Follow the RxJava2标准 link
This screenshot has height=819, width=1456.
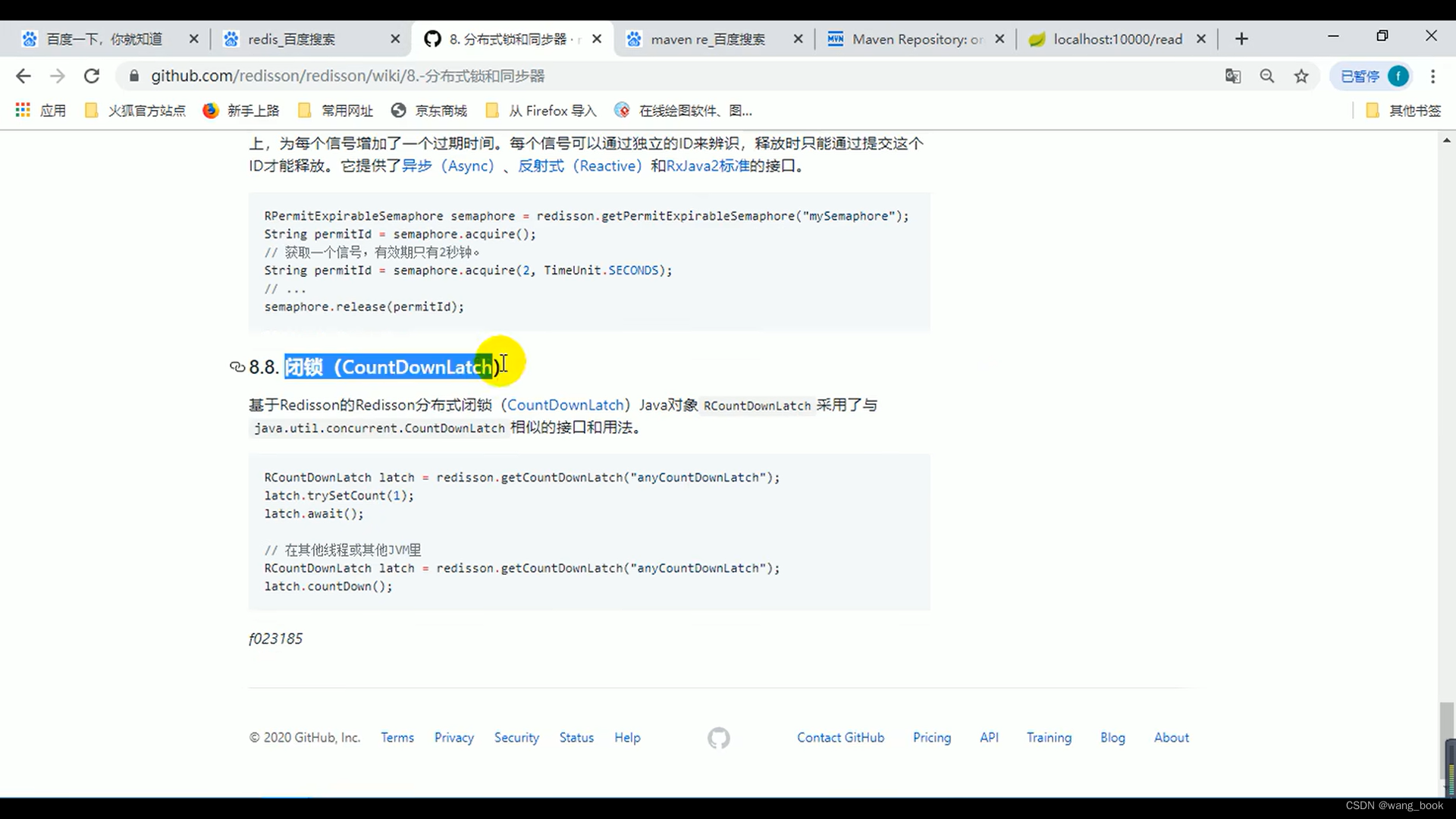pos(708,165)
